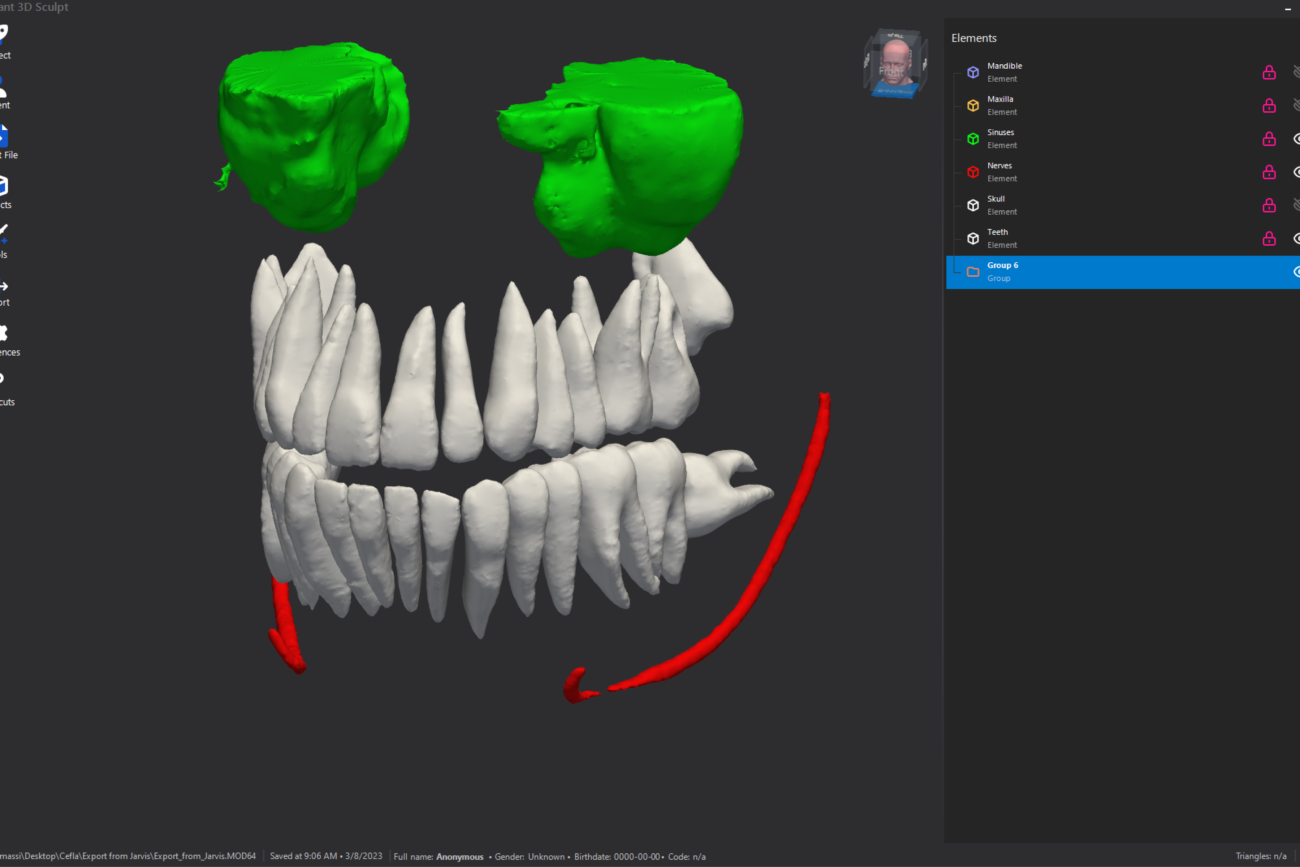Toggle the lock on Sinuses element
The height and width of the screenshot is (867, 1300).
[x=1269, y=139]
